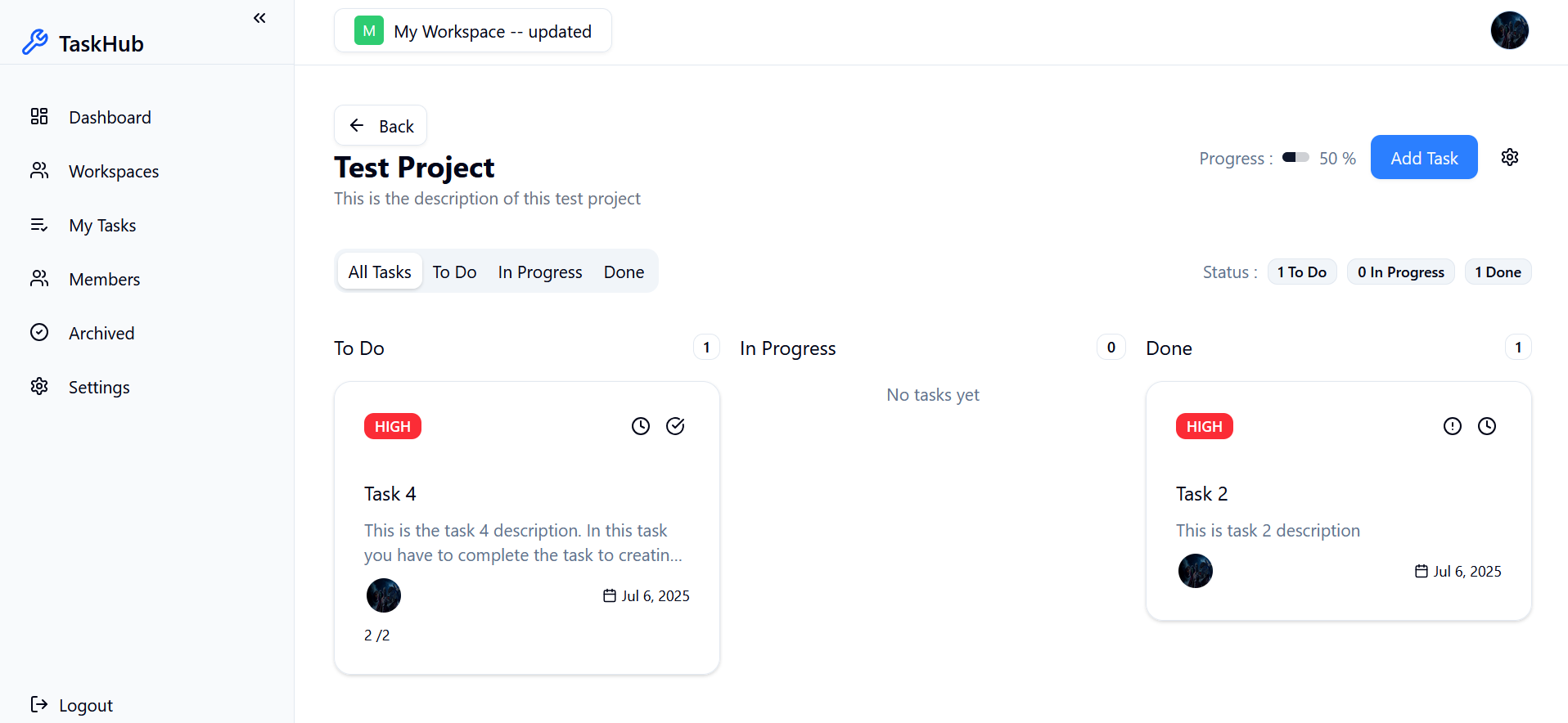Screen dimensions: 1568x723
Task: Click the In Progress column count badge
Action: coord(1111,348)
